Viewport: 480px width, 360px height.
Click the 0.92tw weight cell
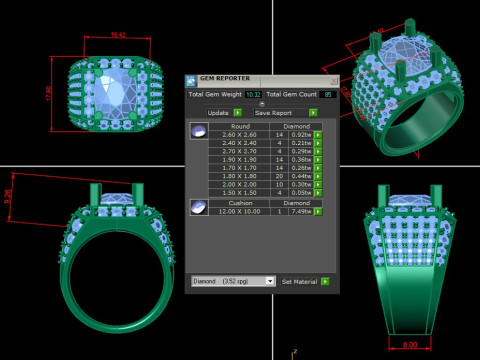[x=301, y=135]
